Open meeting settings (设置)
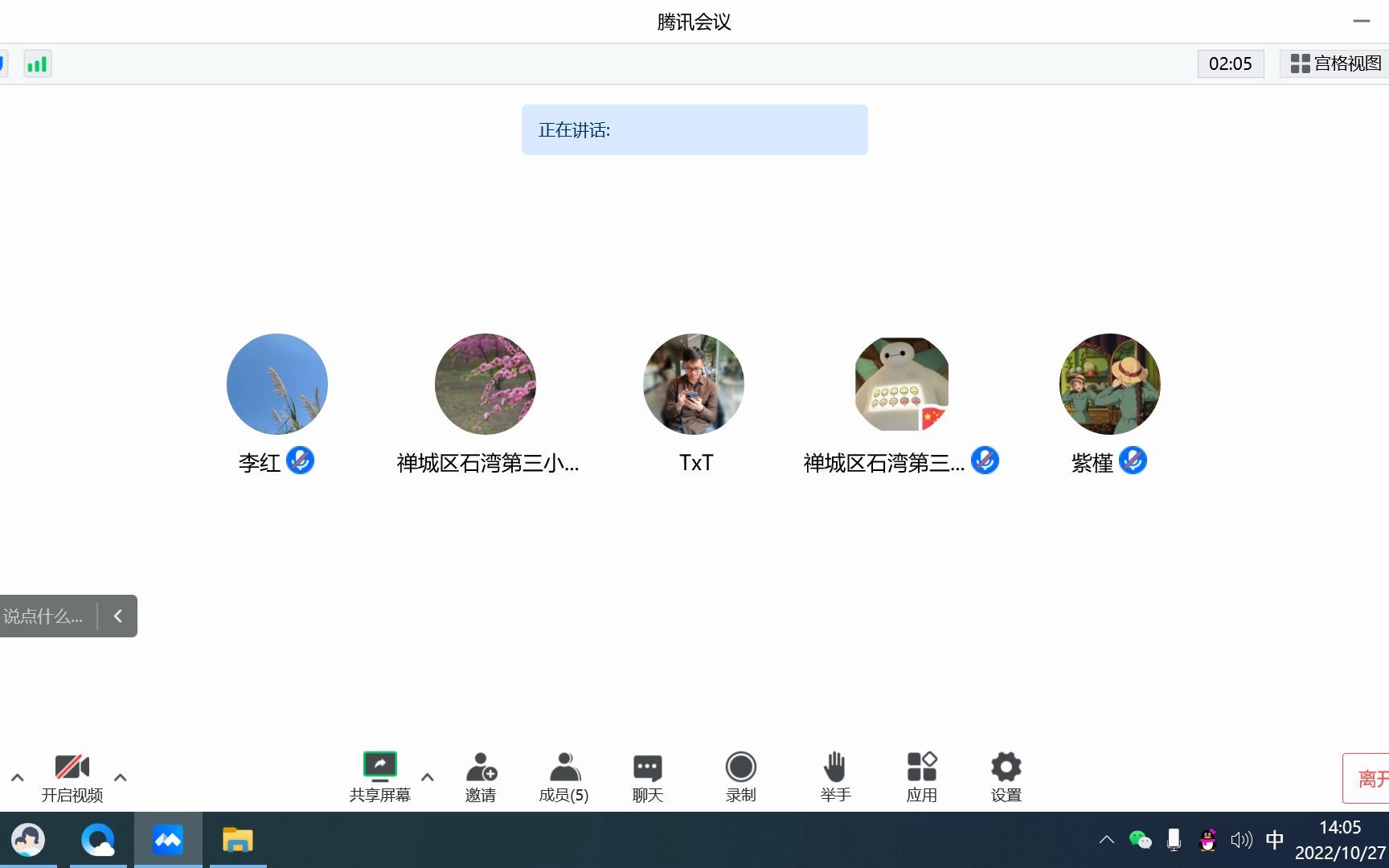Screen dimensions: 1389x868 click(1006, 777)
